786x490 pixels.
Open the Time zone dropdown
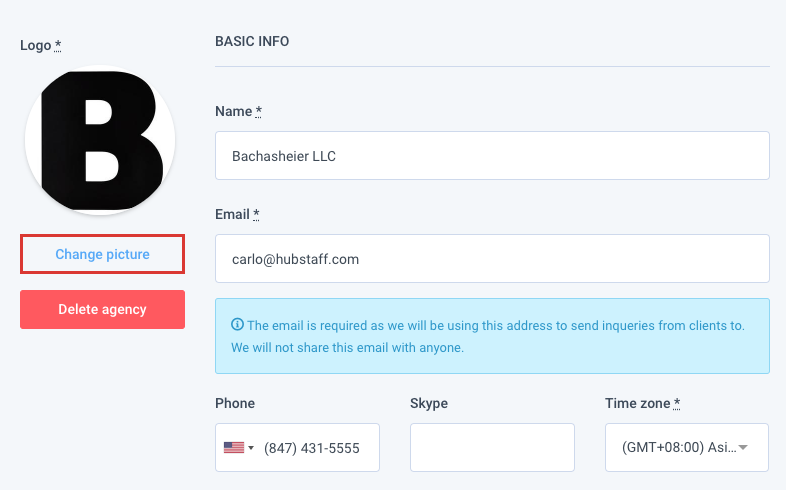tap(687, 447)
